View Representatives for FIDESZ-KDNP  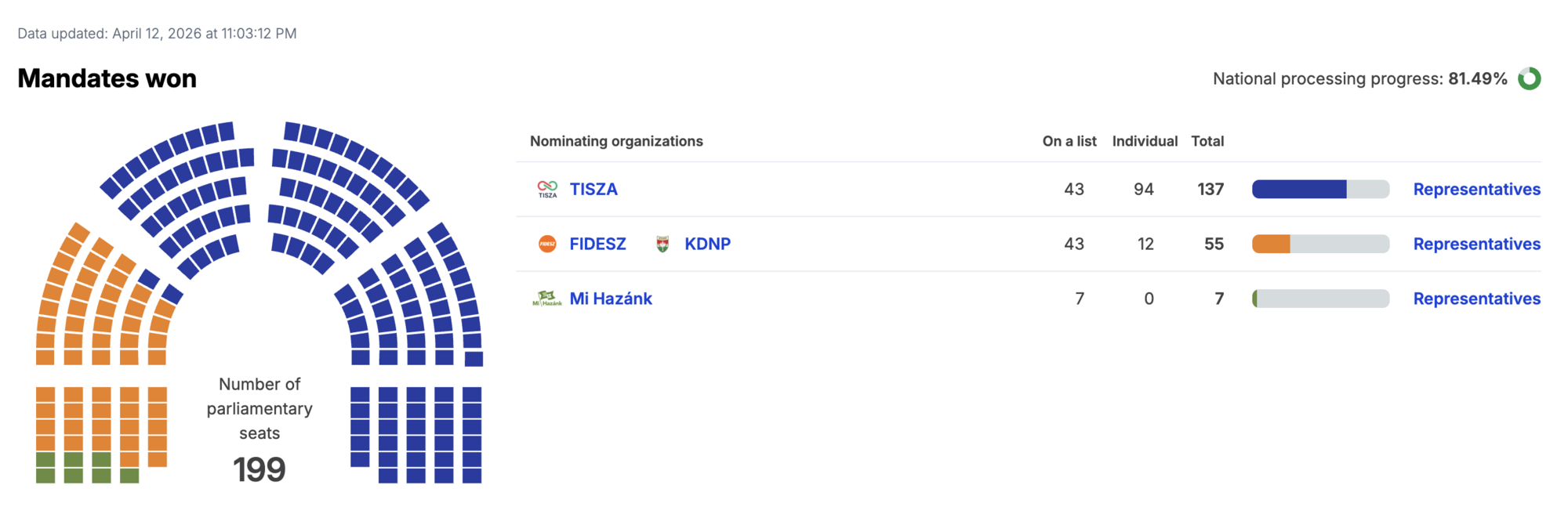1476,244
